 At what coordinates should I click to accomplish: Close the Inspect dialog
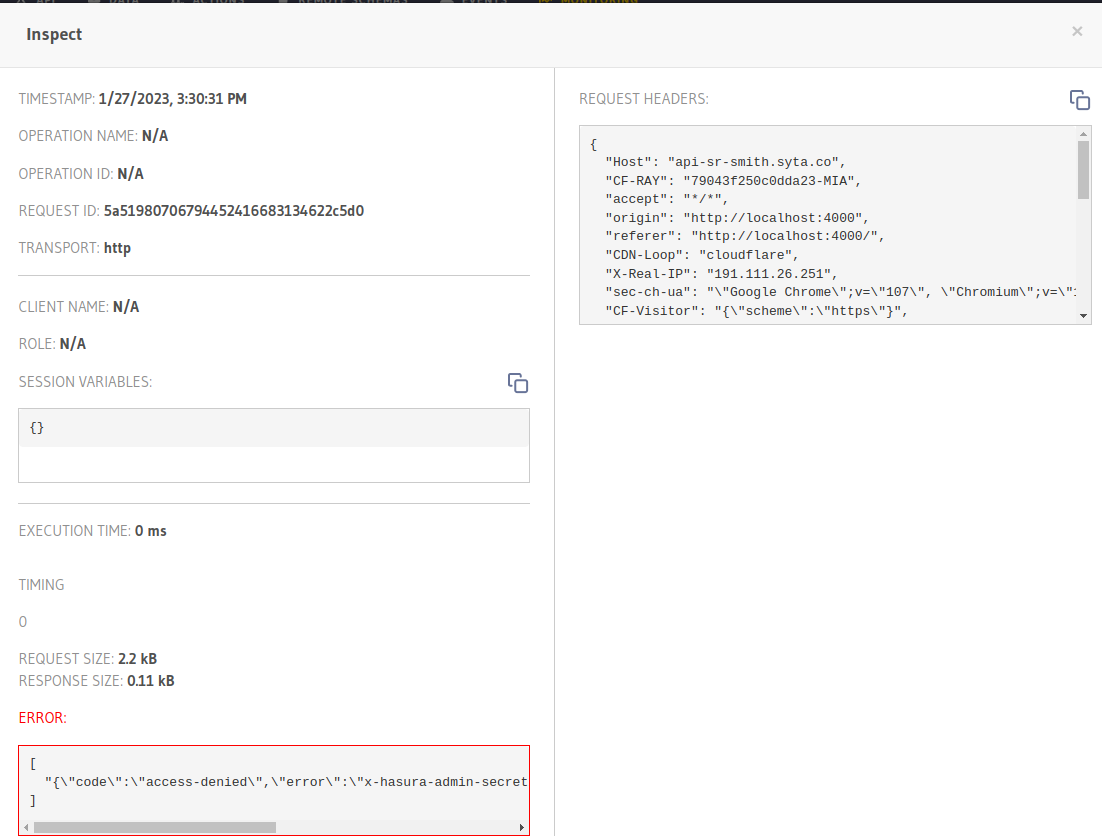(1077, 31)
